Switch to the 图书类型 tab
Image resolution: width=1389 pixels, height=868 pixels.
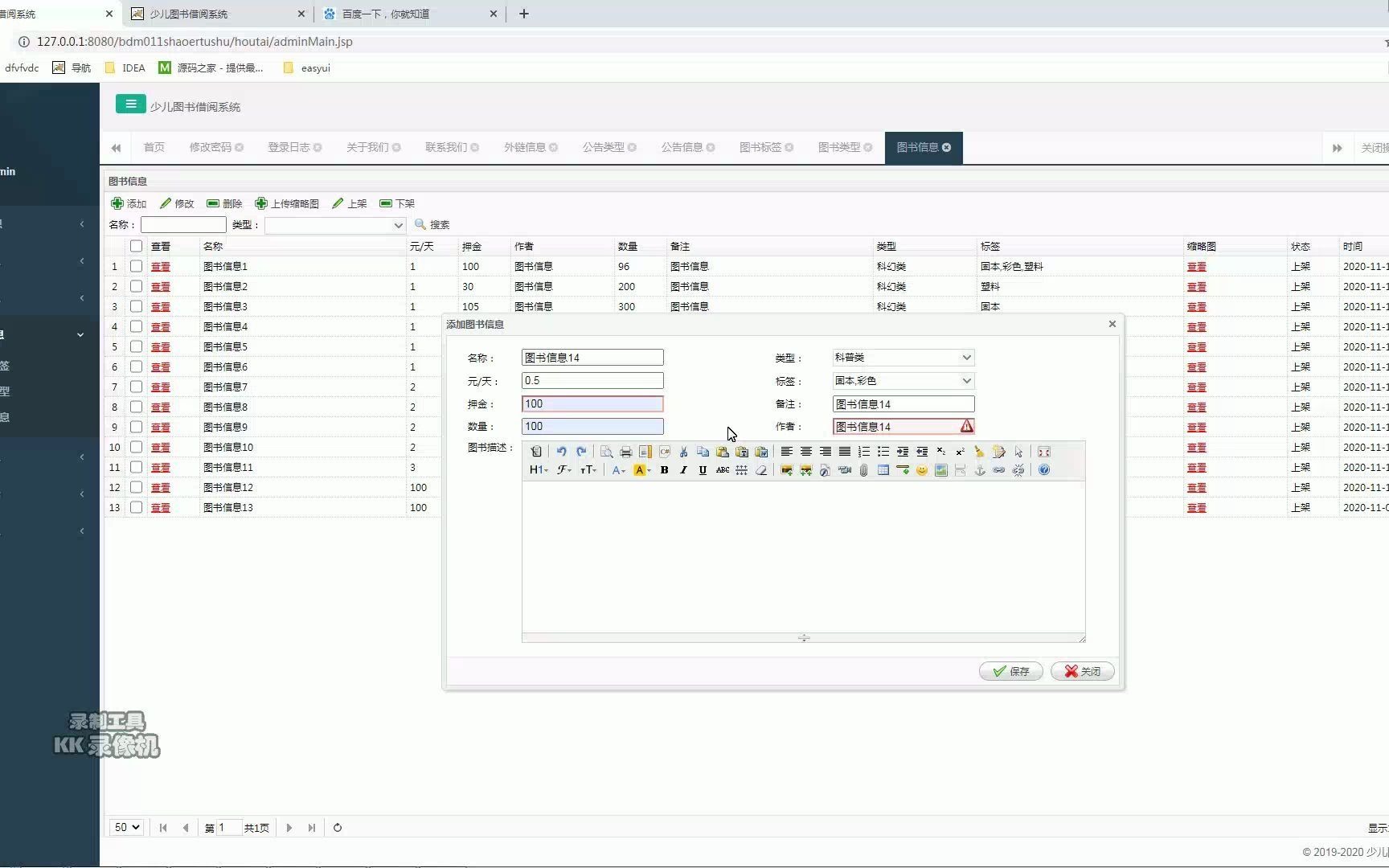(x=845, y=147)
